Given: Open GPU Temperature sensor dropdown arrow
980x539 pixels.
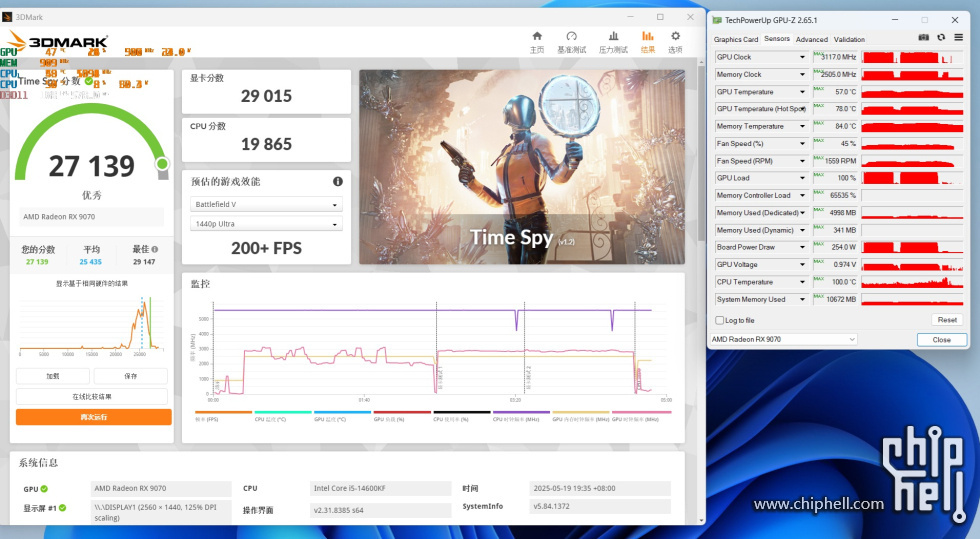Looking at the screenshot, I should 802,92.
